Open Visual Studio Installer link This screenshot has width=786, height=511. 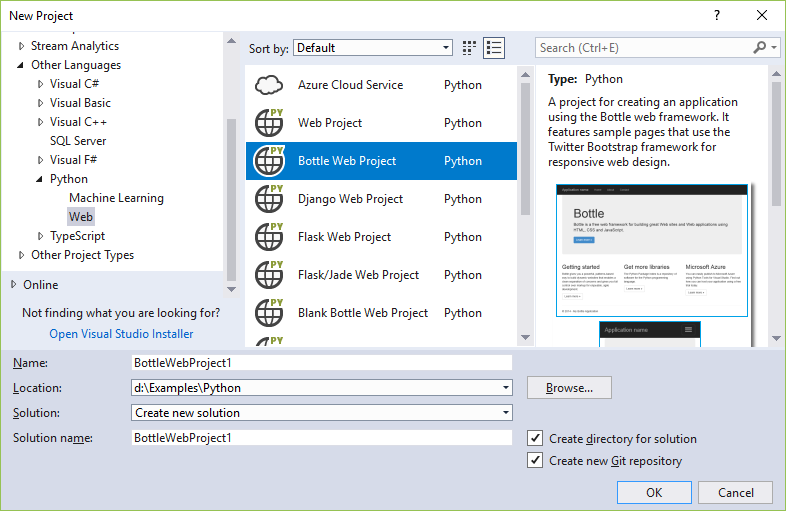[121, 334]
